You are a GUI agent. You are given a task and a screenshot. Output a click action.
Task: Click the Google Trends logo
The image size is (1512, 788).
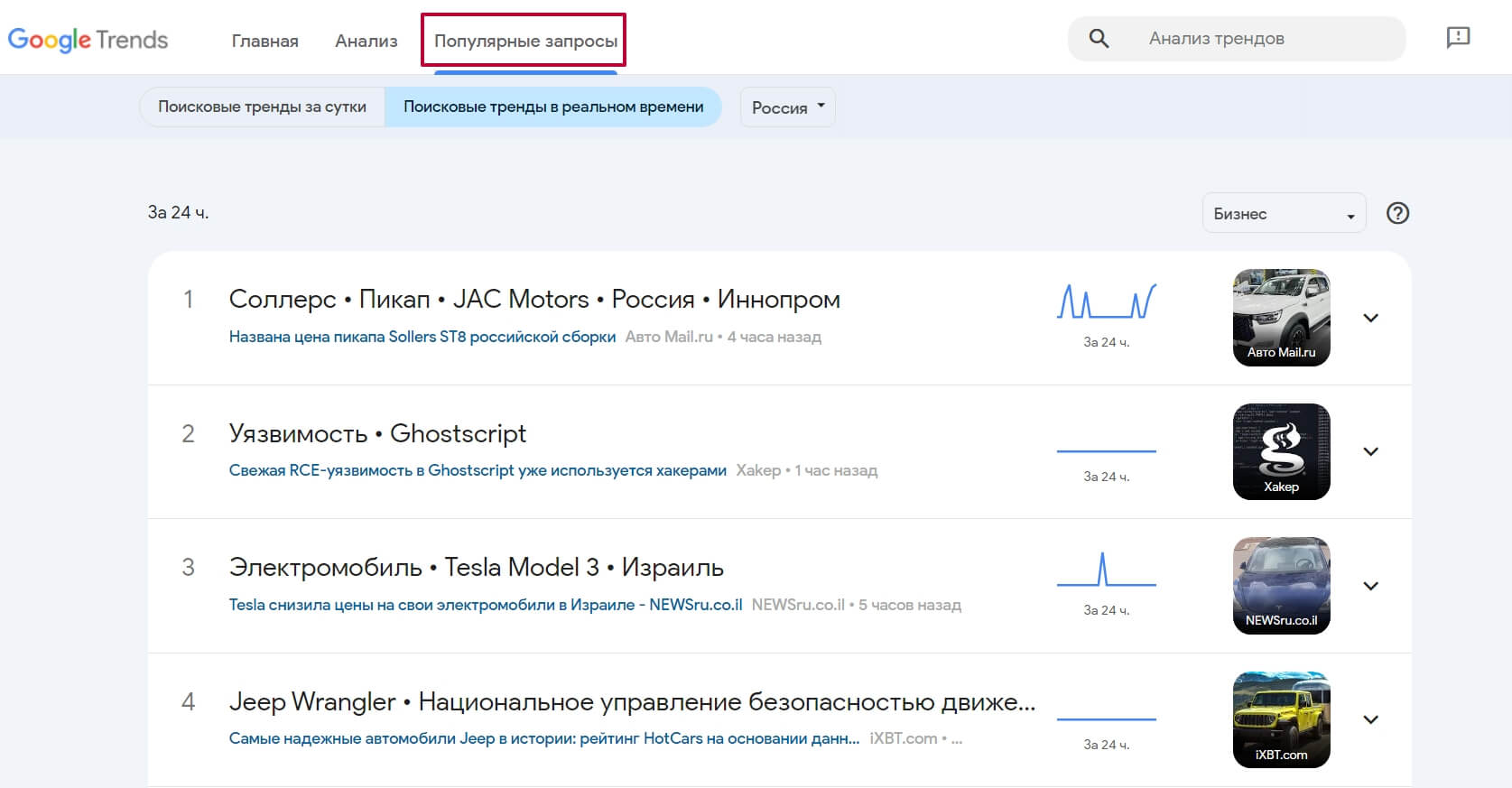click(88, 40)
